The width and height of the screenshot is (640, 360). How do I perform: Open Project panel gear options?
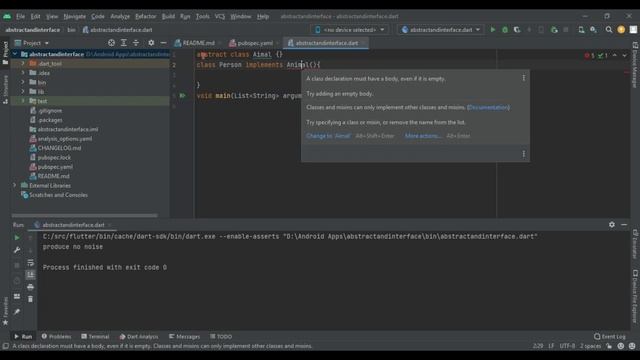click(151, 43)
